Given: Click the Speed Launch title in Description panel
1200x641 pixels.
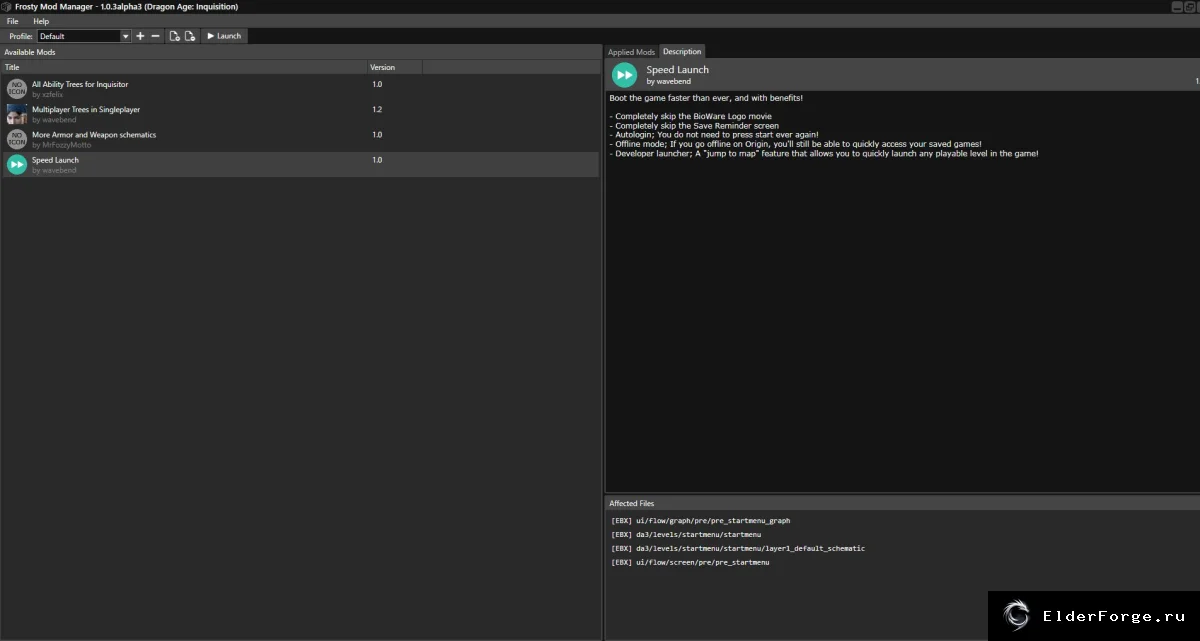Looking at the screenshot, I should point(677,70).
